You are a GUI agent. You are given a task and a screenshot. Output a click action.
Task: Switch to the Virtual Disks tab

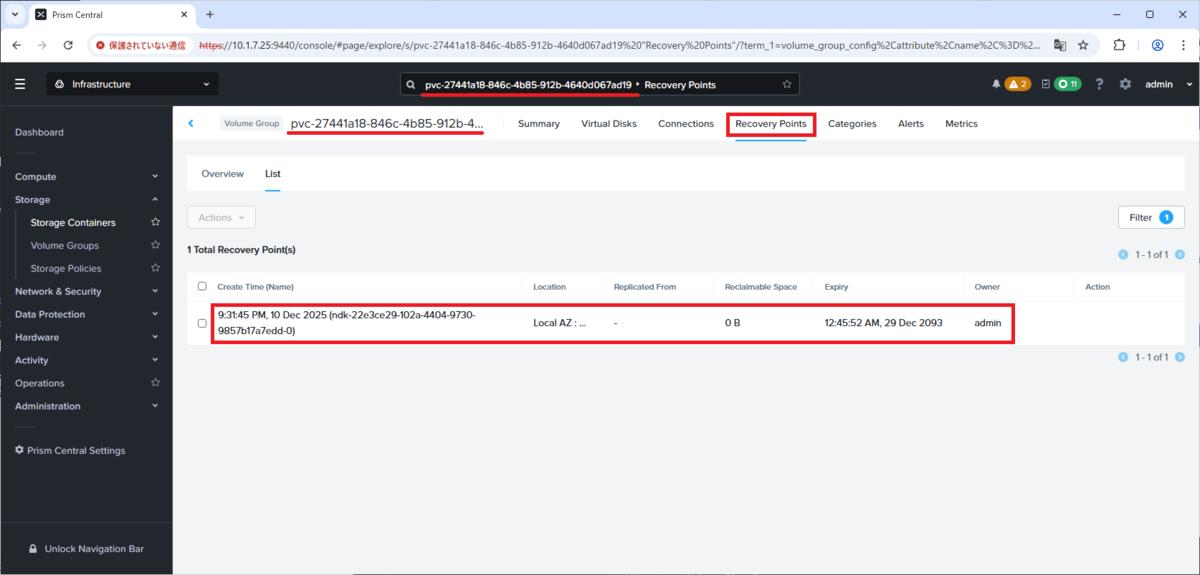pyautogui.click(x=609, y=124)
